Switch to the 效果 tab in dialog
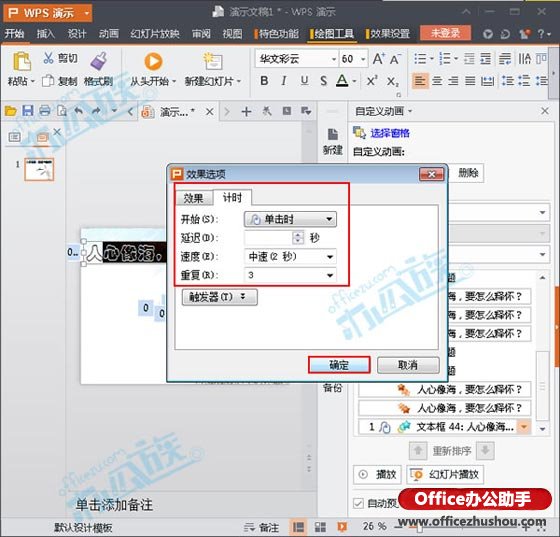Image resolution: width=560 pixels, height=537 pixels. tap(194, 198)
